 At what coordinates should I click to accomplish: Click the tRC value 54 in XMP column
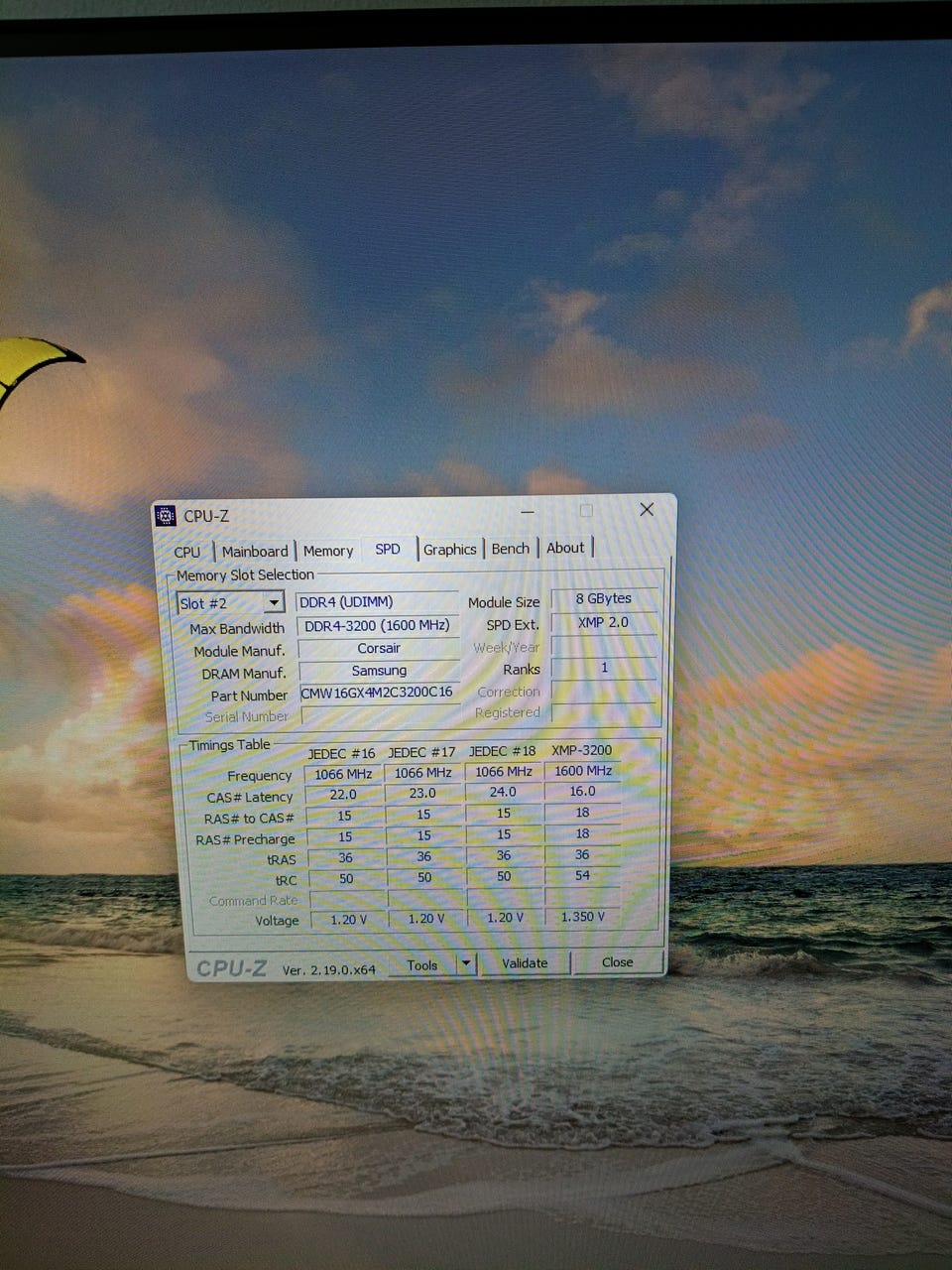[x=582, y=876]
